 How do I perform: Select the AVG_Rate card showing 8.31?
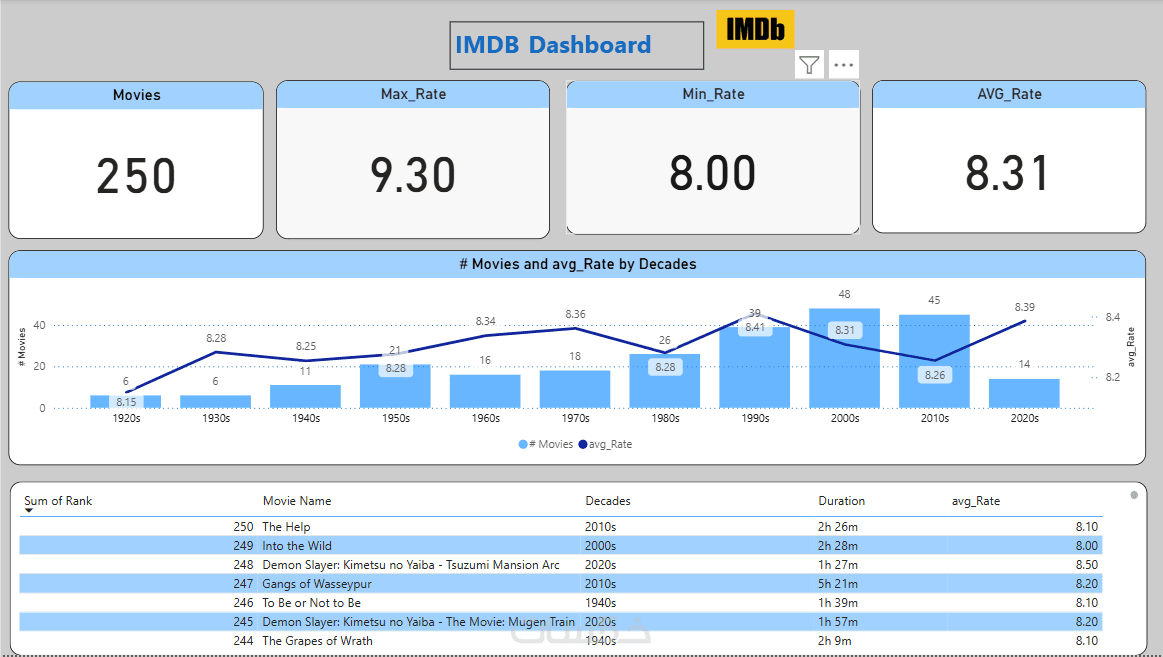coord(1009,156)
